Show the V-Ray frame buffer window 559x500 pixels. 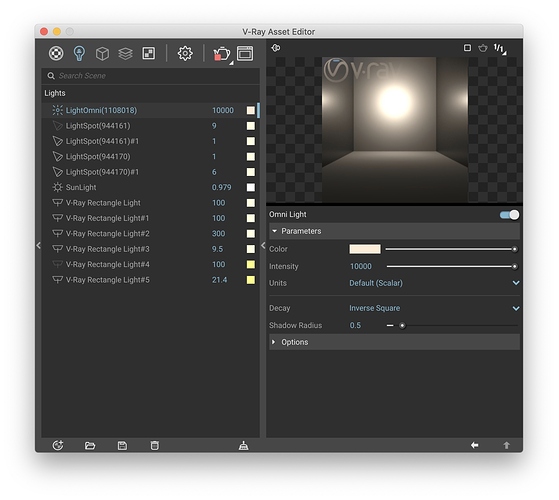[245, 53]
